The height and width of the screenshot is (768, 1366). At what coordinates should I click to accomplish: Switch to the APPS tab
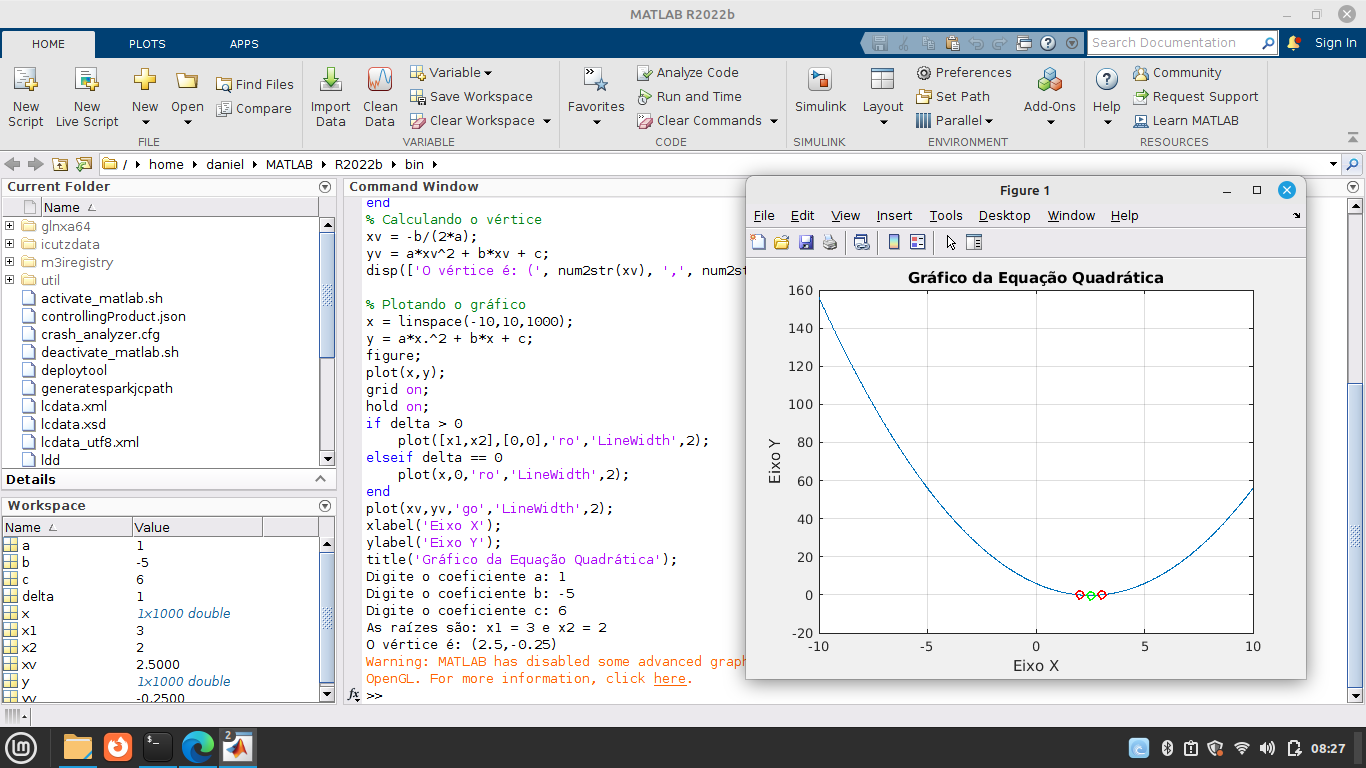[244, 44]
